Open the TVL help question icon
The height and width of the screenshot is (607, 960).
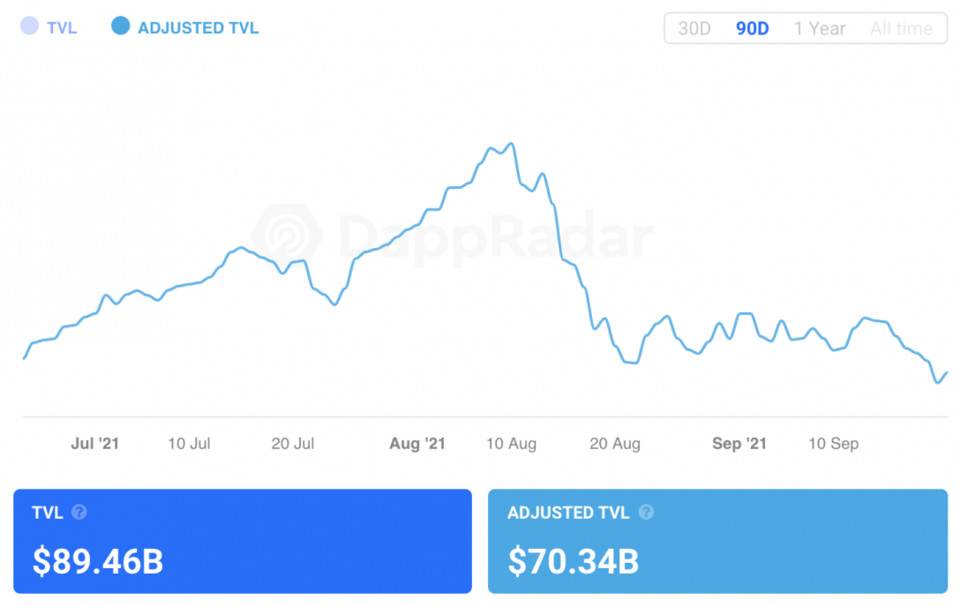[x=79, y=512]
